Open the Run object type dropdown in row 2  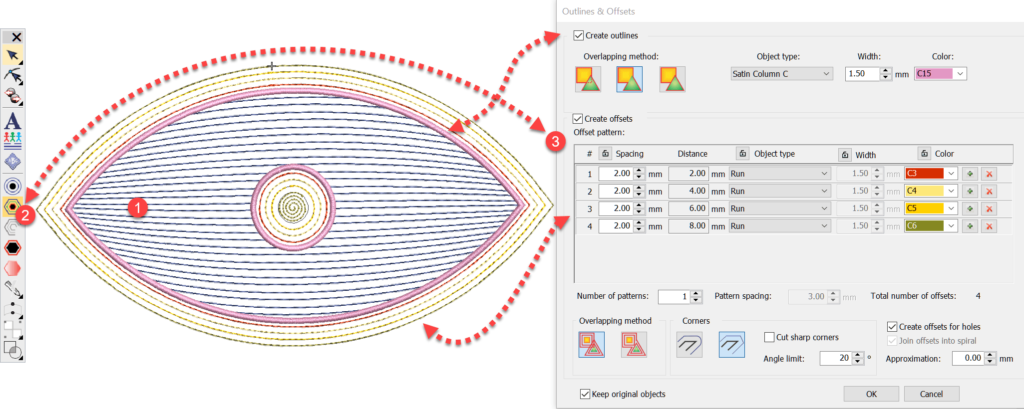pos(780,191)
